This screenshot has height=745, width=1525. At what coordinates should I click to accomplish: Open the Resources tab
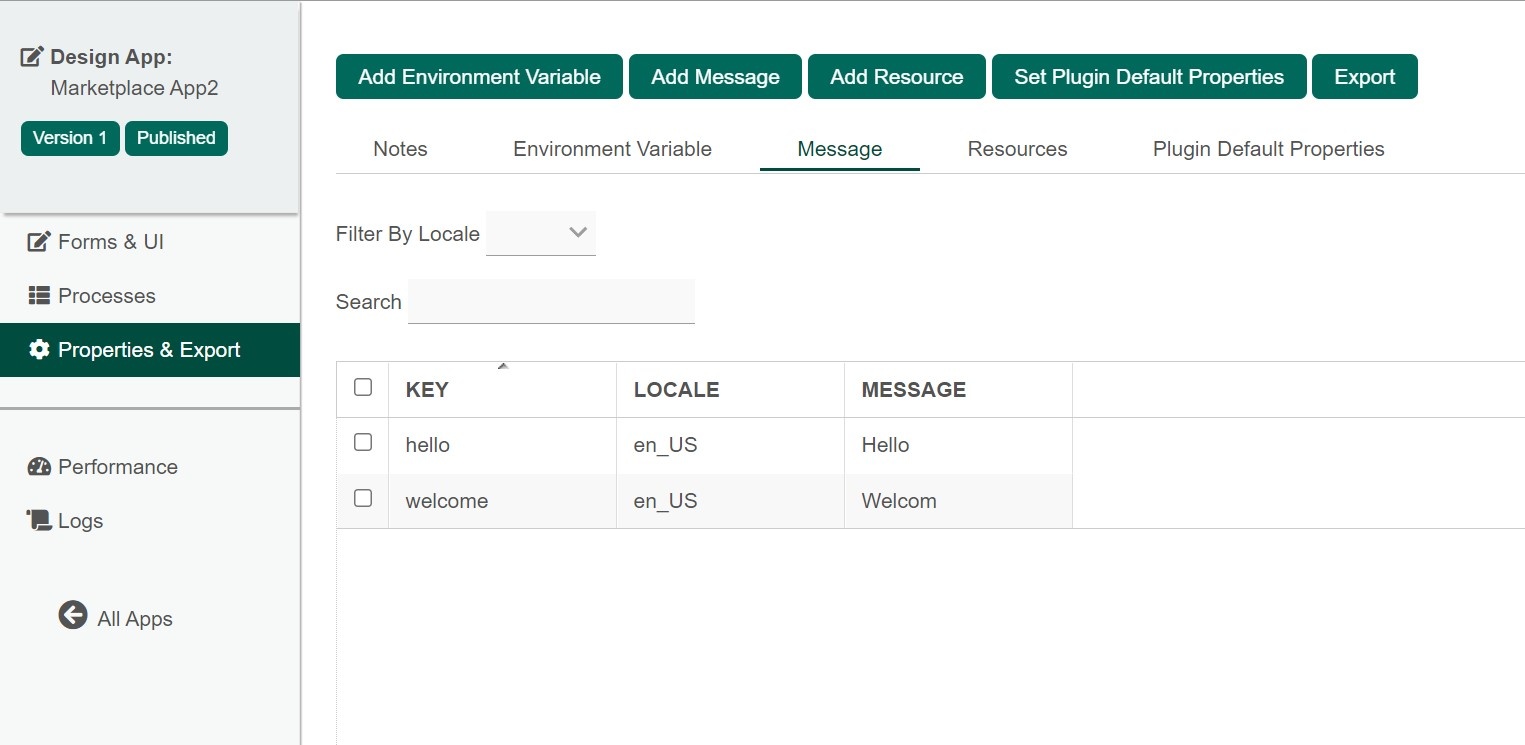[x=1017, y=149]
